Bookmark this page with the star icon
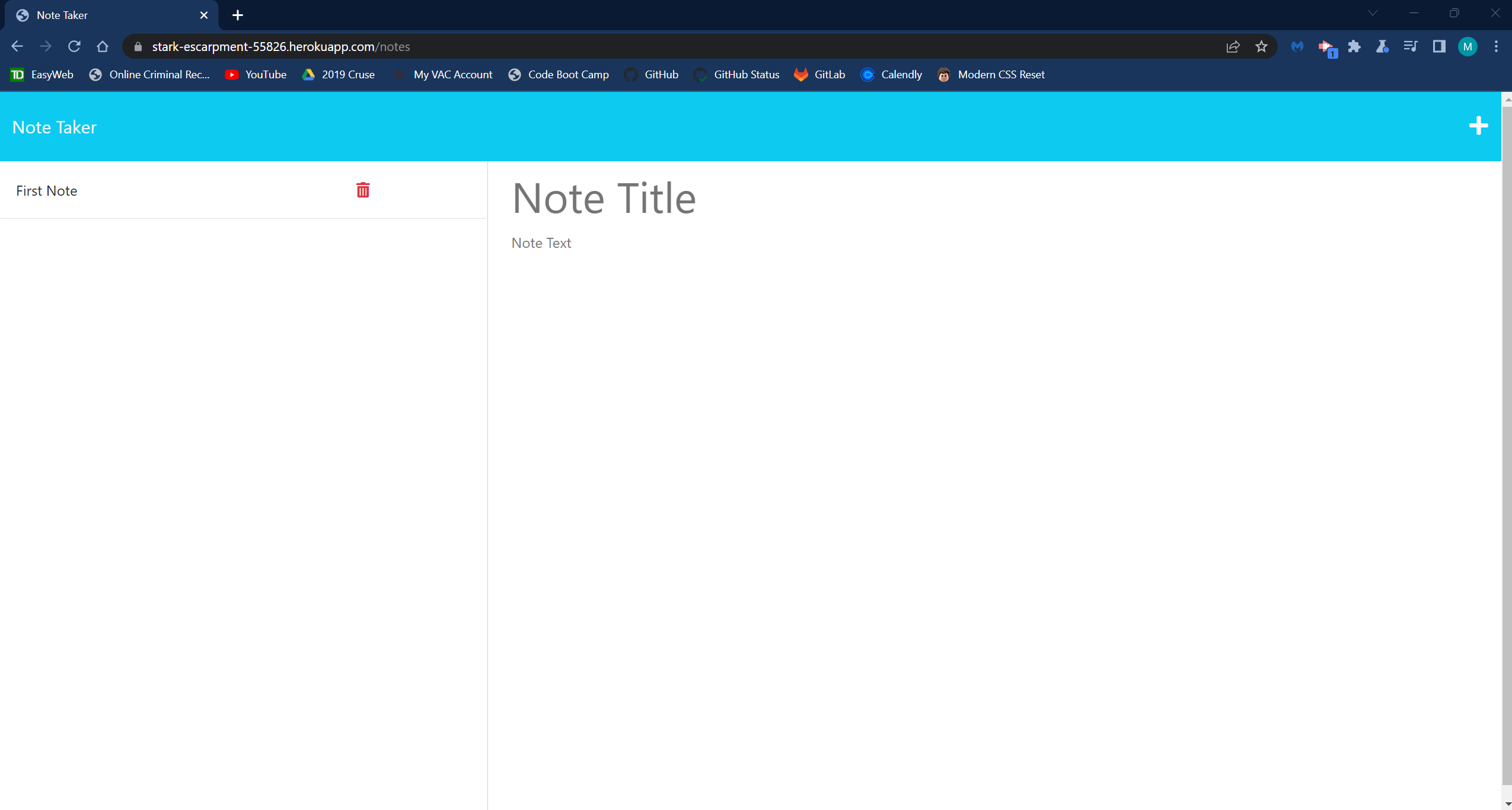 pyautogui.click(x=1261, y=46)
